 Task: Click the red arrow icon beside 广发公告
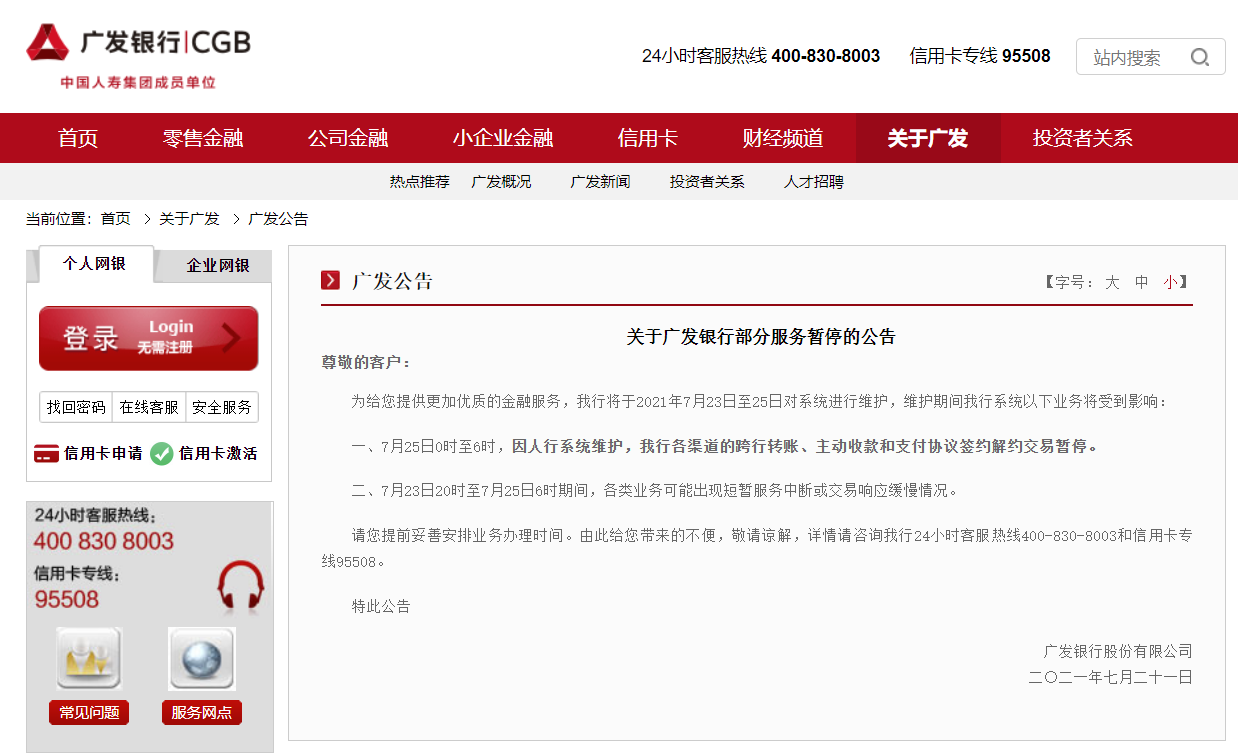(331, 280)
